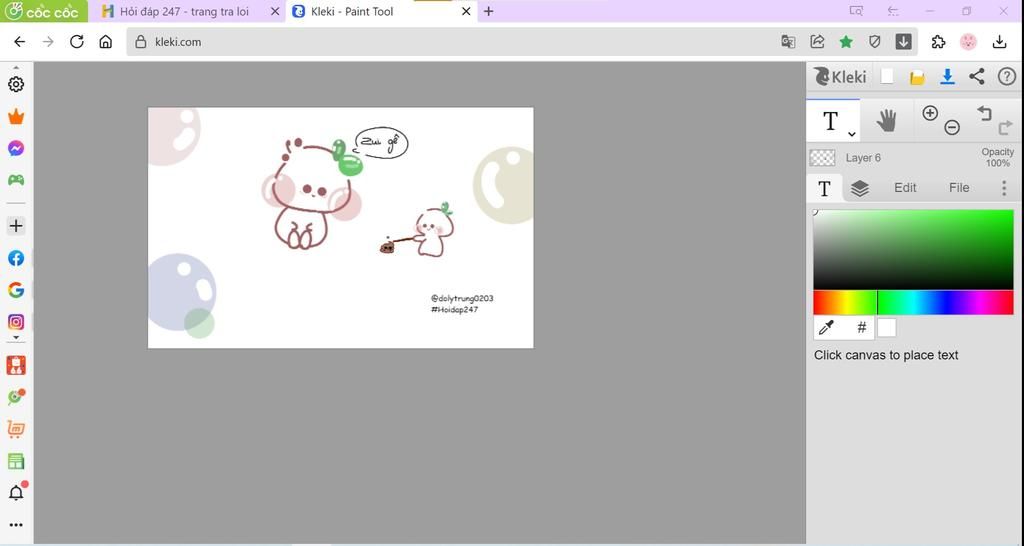Screen dimensions: 1024x546
Task: Open Coc Coc sidebar settings gear
Action: (16, 84)
